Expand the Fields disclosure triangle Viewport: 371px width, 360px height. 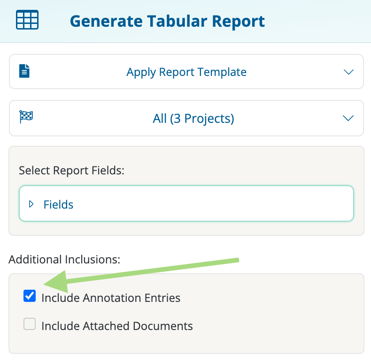pyautogui.click(x=31, y=204)
